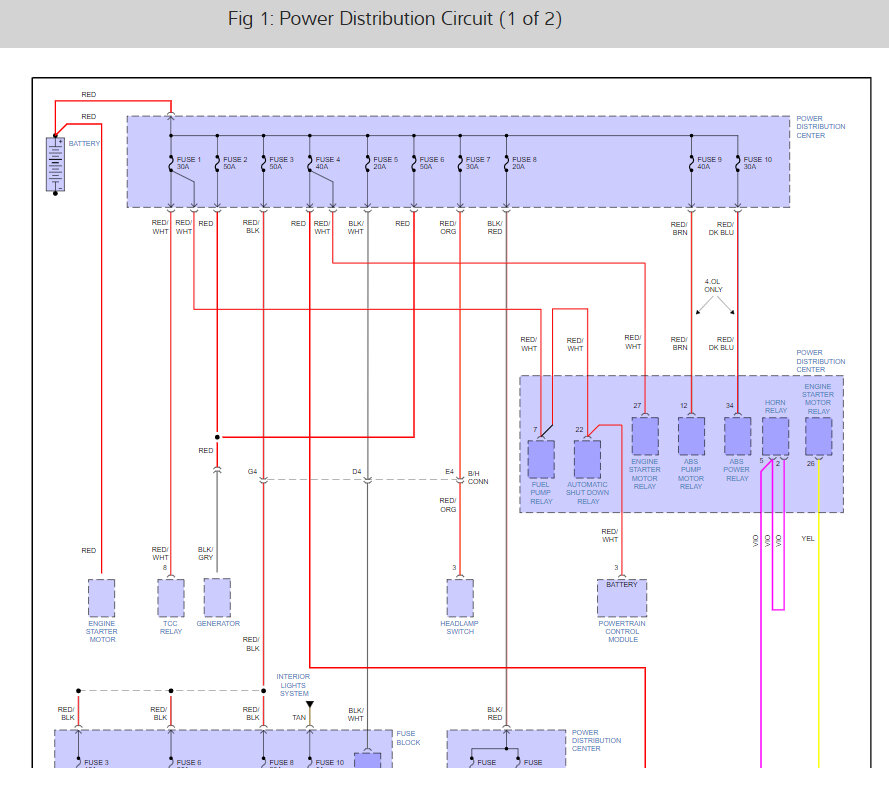This screenshot has height=803, width=889.
Task: Click 'FUSE 6' in the bottom fuse block
Action: pos(189,763)
